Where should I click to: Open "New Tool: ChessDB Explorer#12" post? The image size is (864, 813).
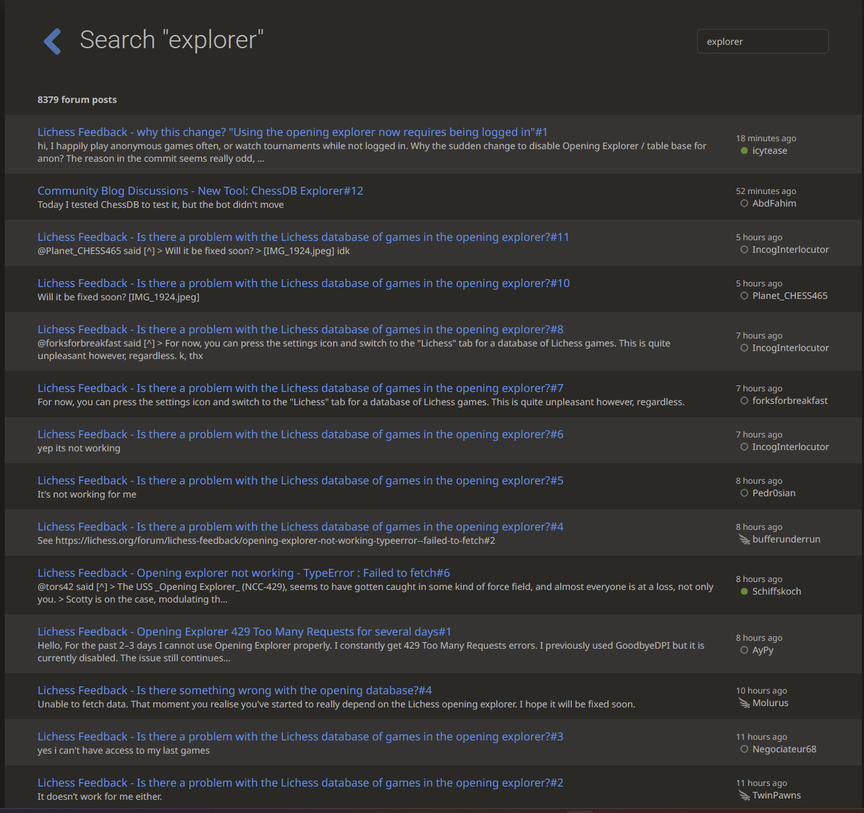tap(201, 191)
